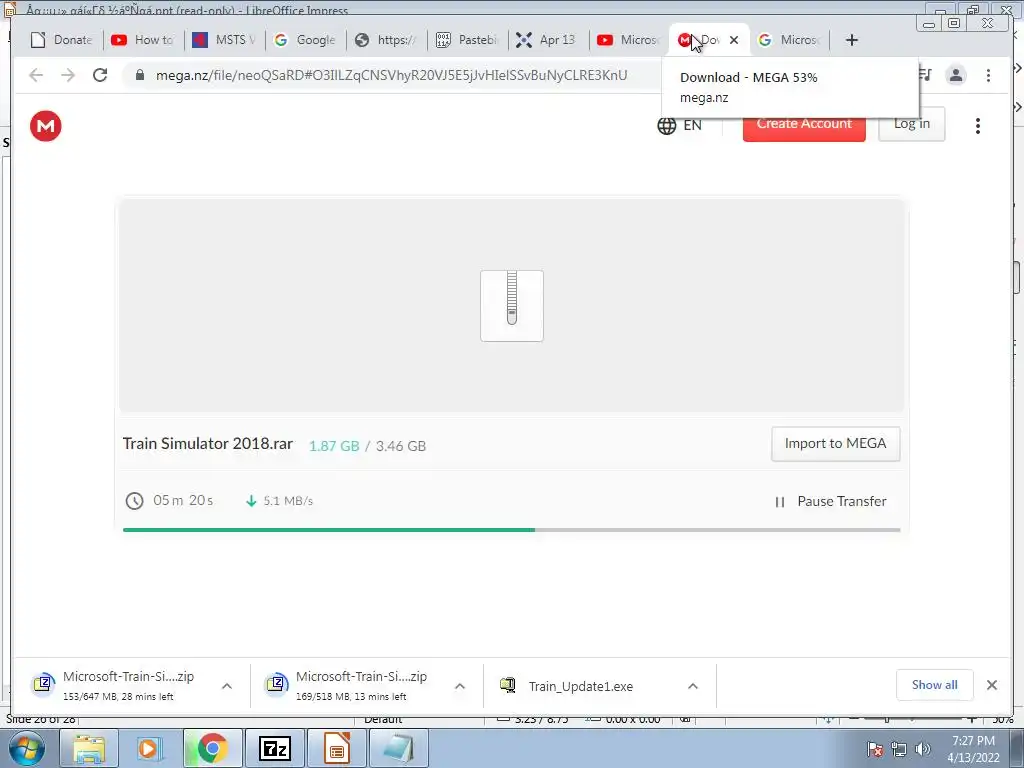Open the language globe selector EN
1024x768 pixels.
tap(679, 125)
